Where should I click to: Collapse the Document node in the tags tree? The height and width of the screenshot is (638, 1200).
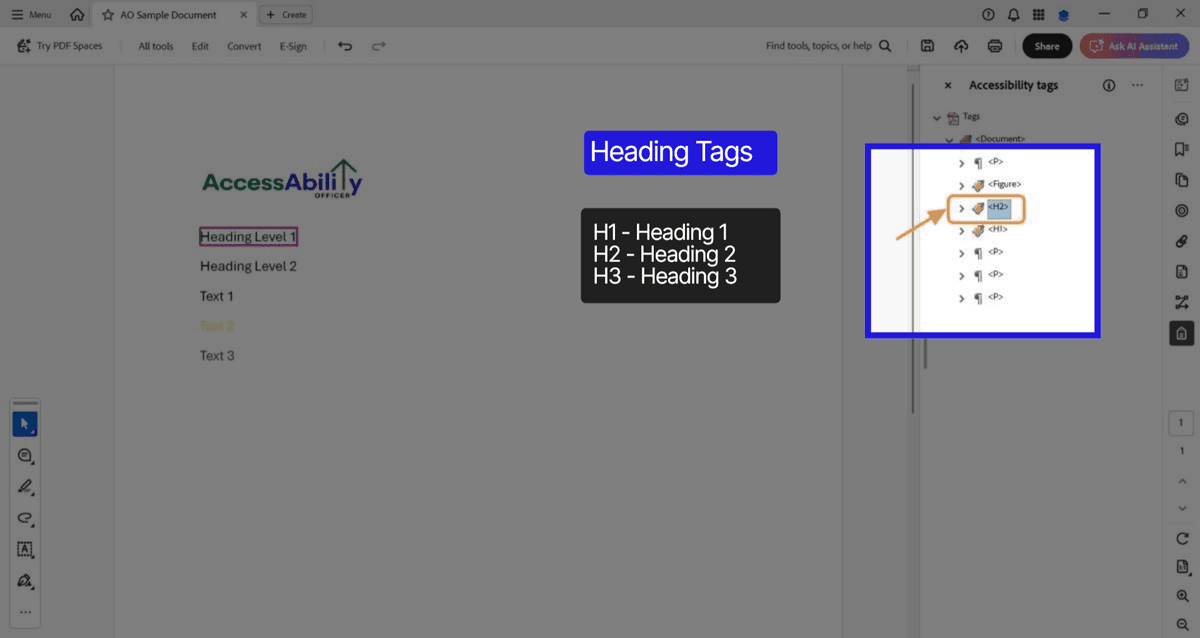click(x=950, y=138)
